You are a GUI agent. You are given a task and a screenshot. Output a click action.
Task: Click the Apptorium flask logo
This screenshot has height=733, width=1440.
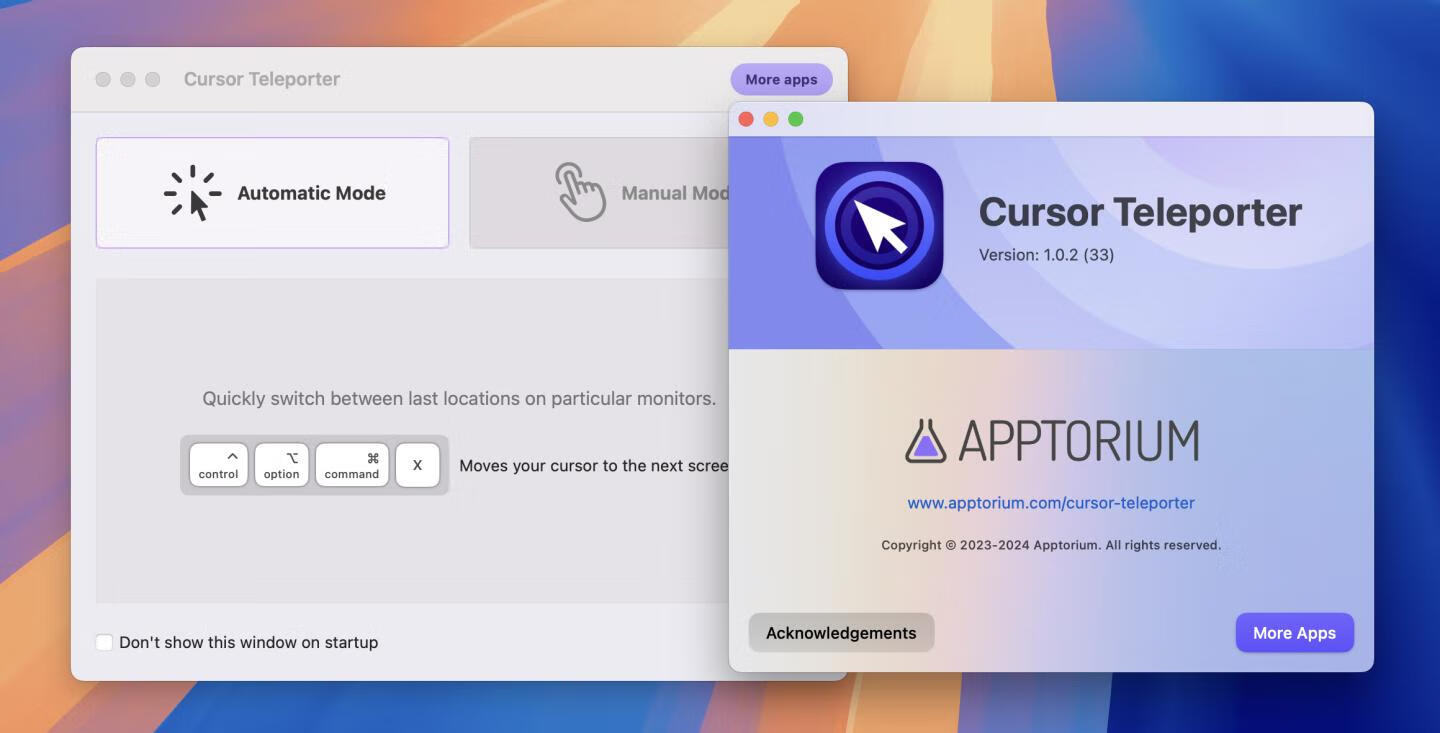click(x=926, y=441)
